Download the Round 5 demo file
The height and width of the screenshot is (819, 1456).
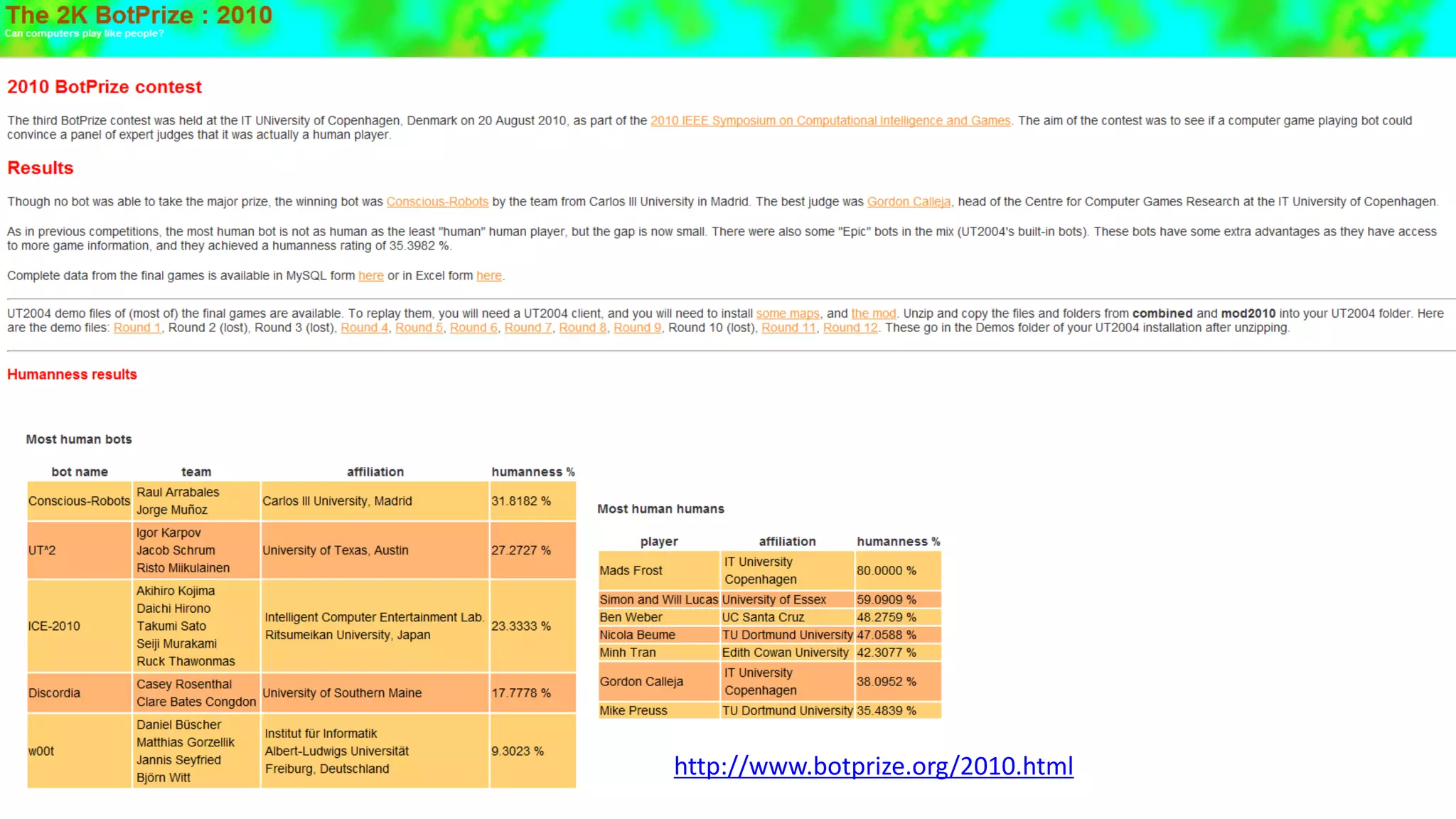(419, 328)
